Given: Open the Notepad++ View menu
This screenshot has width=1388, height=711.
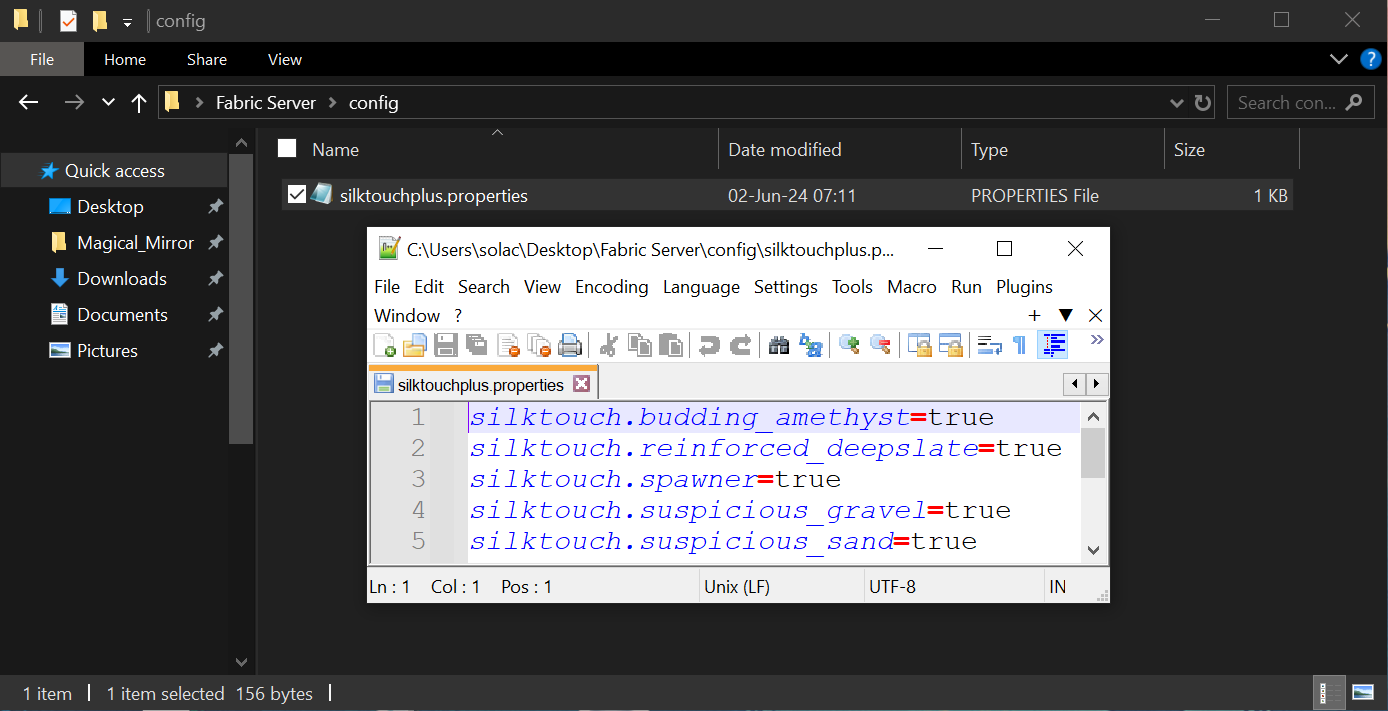Looking at the screenshot, I should (x=542, y=287).
